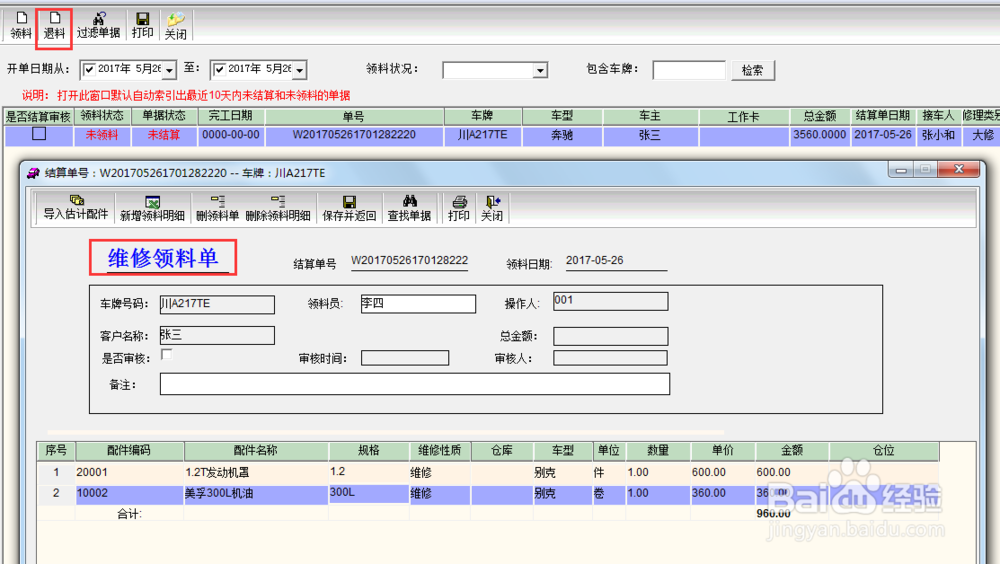Open the end date dropdown arrow
Image resolution: width=1000 pixels, height=564 pixels.
click(x=300, y=70)
